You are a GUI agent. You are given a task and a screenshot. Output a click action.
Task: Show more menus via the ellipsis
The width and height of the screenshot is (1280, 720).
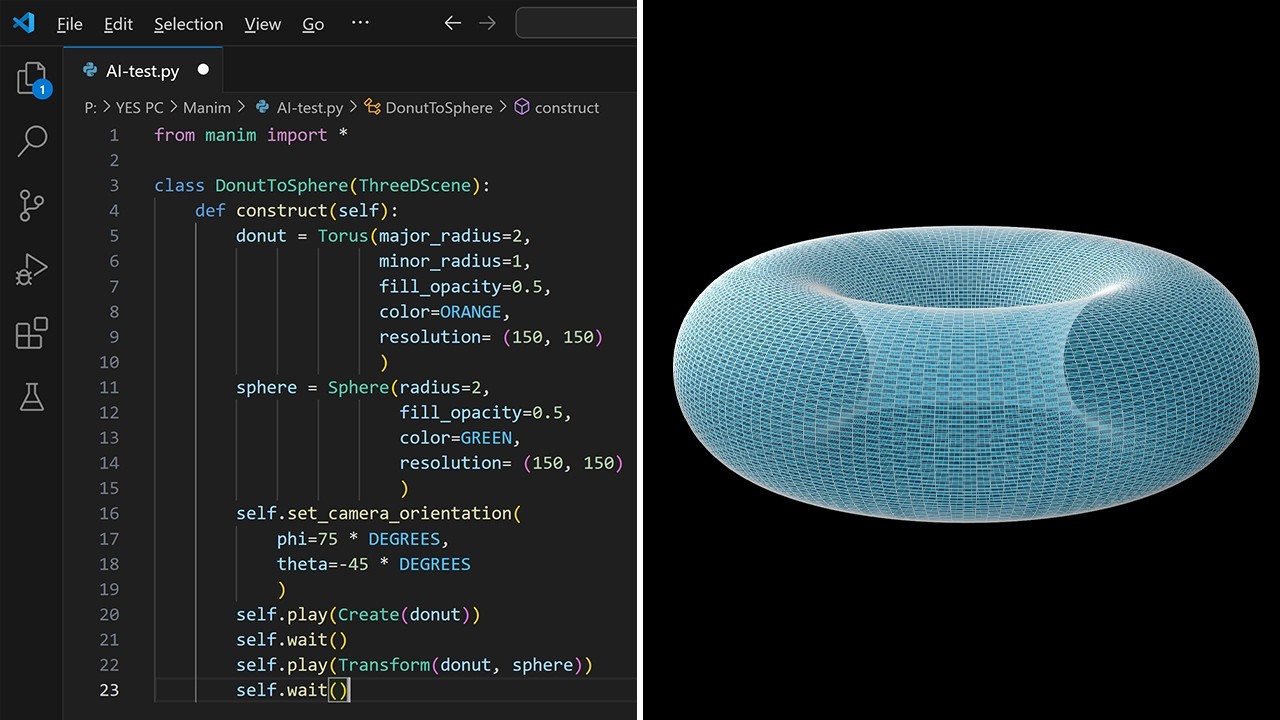coord(361,23)
